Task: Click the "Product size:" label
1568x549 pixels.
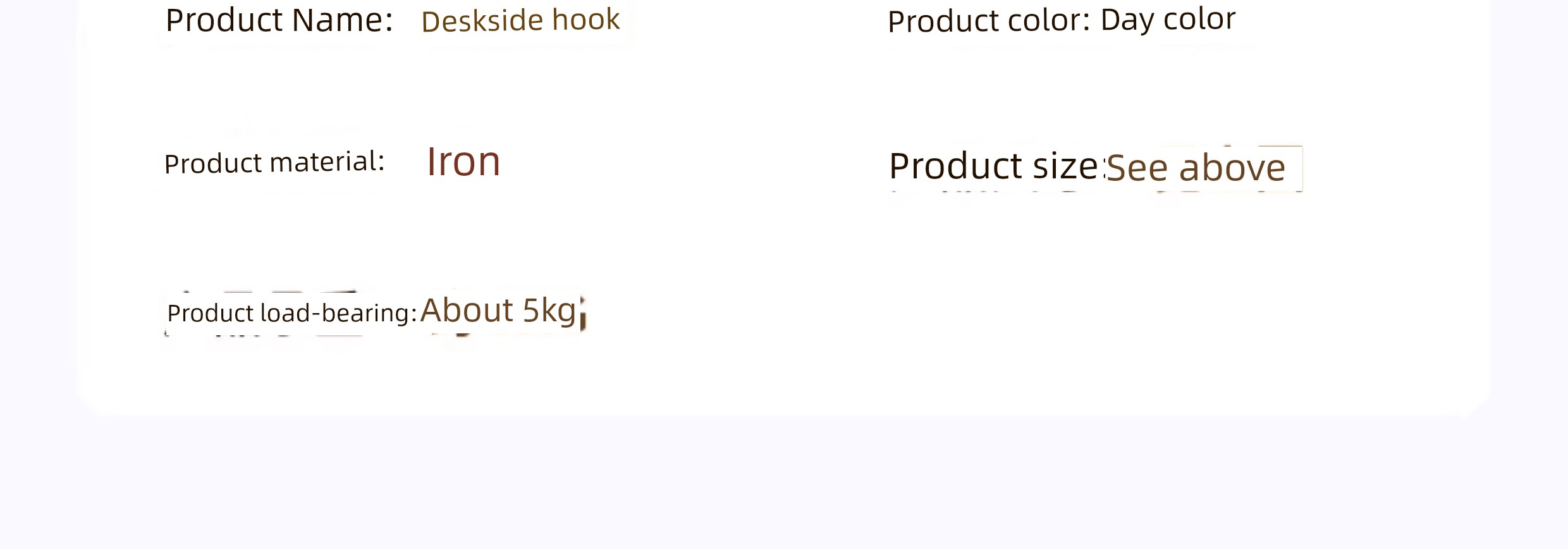Action: tap(996, 166)
